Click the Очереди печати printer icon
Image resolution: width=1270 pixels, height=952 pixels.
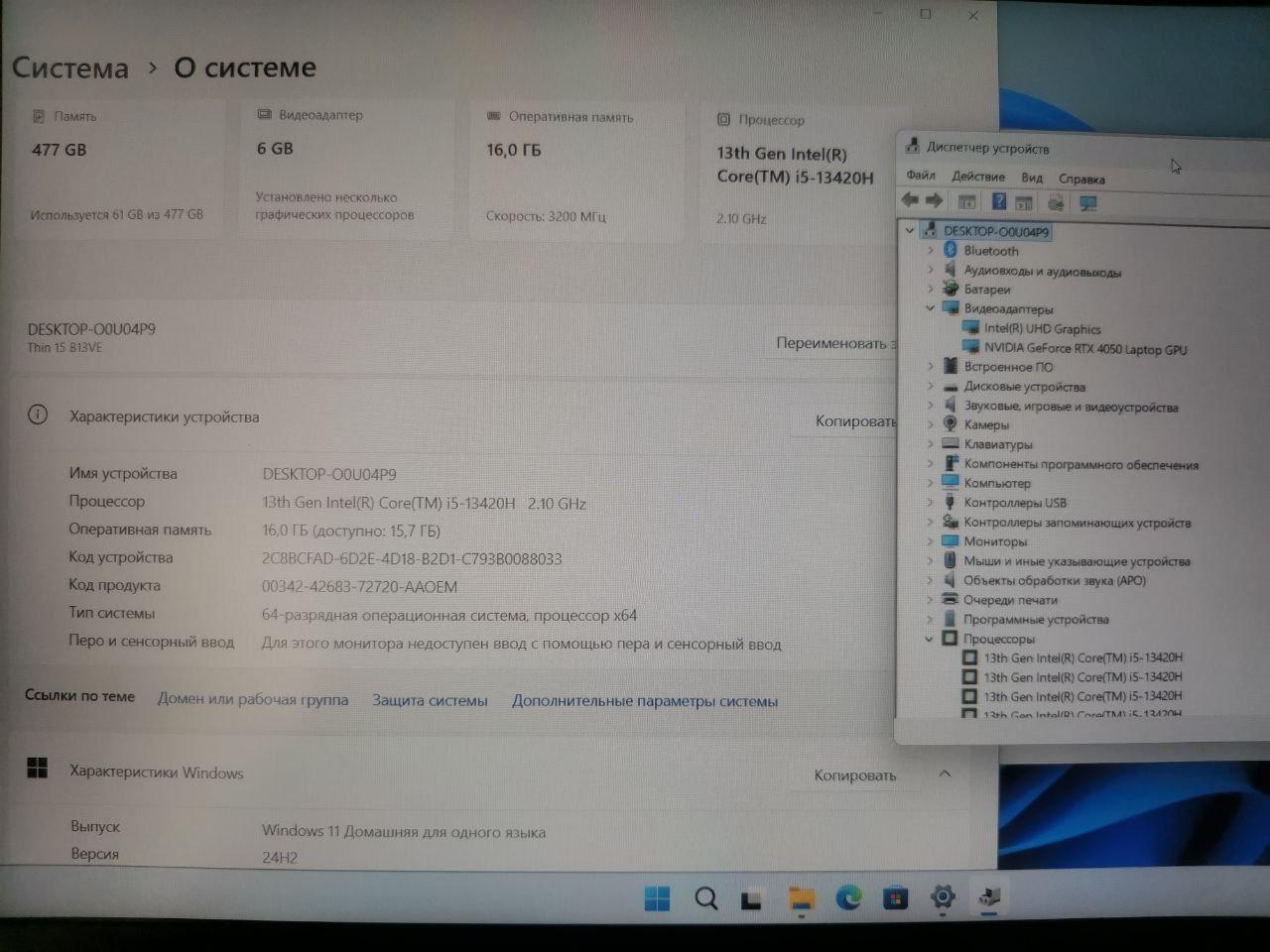[950, 599]
